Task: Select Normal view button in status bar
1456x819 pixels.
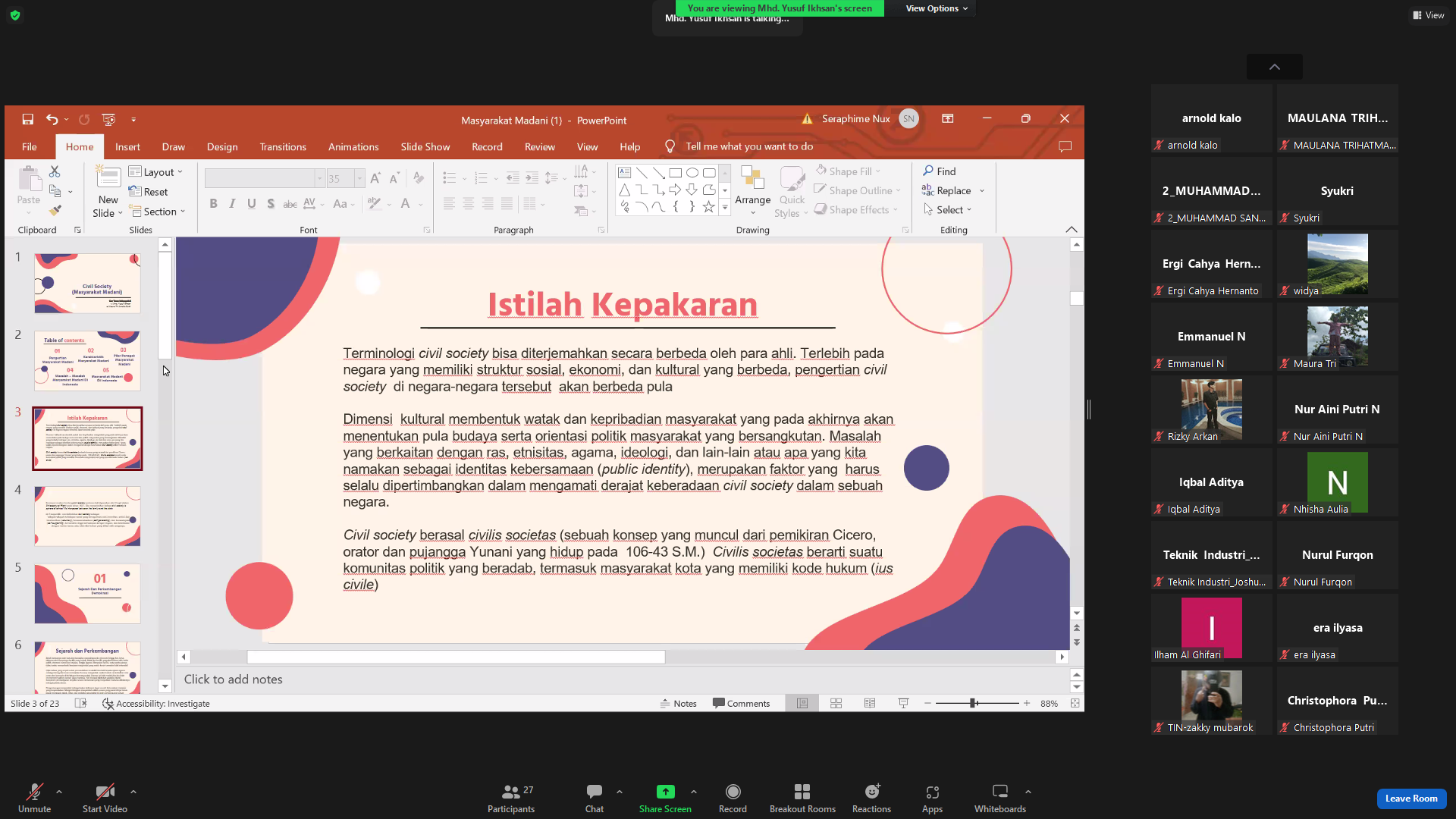Action: [802, 704]
